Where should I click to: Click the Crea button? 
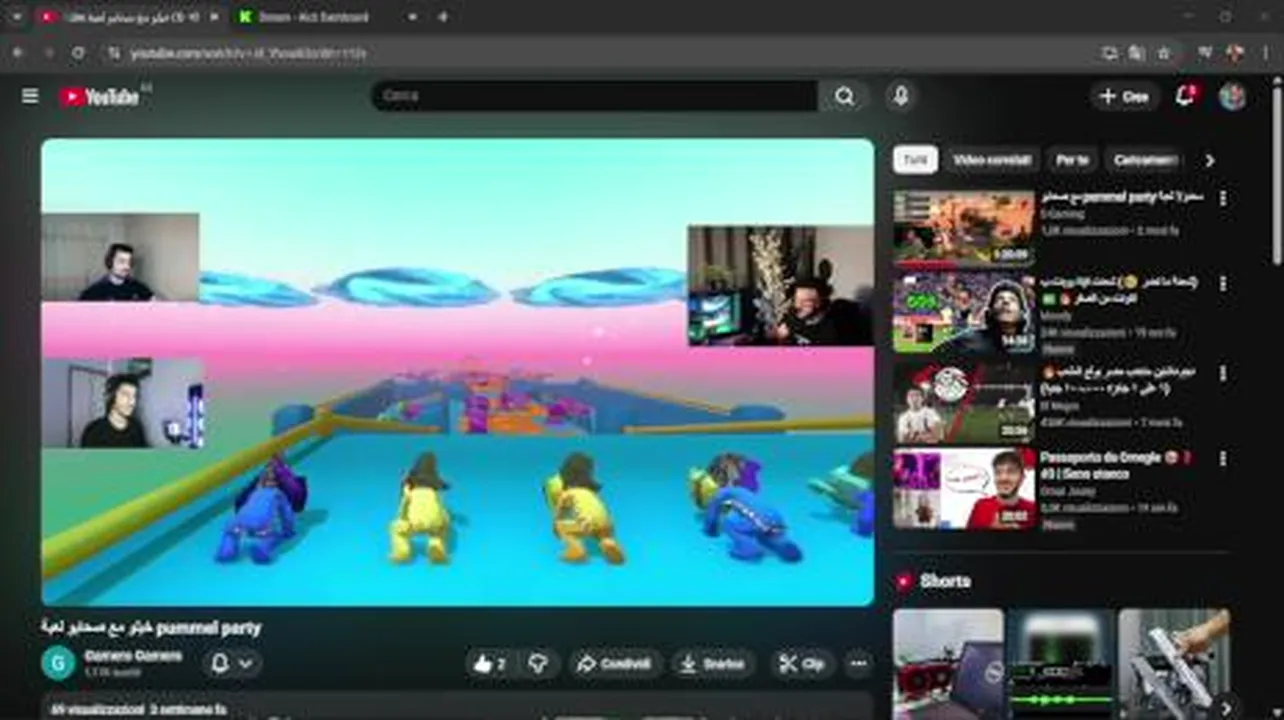click(x=1124, y=96)
